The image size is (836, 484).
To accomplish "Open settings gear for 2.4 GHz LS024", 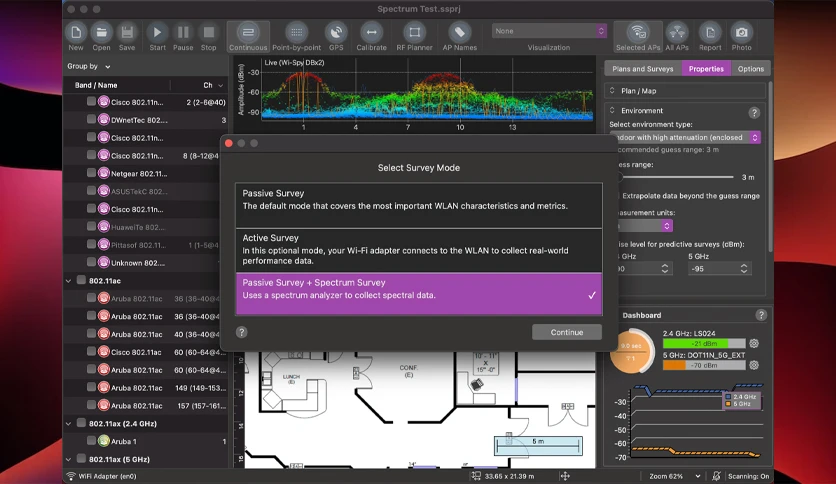I will pos(754,344).
